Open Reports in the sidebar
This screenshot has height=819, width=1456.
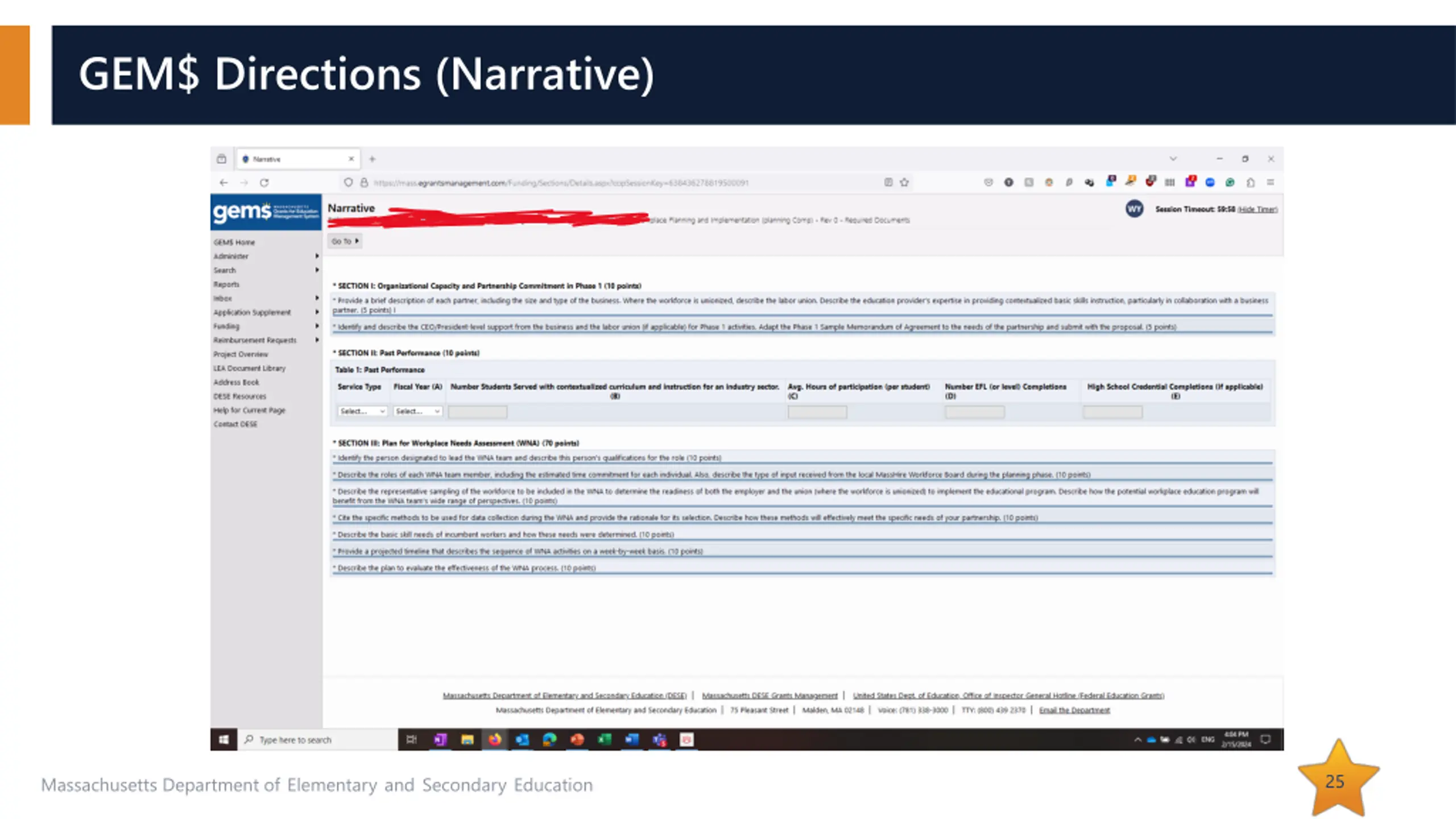pyautogui.click(x=226, y=284)
